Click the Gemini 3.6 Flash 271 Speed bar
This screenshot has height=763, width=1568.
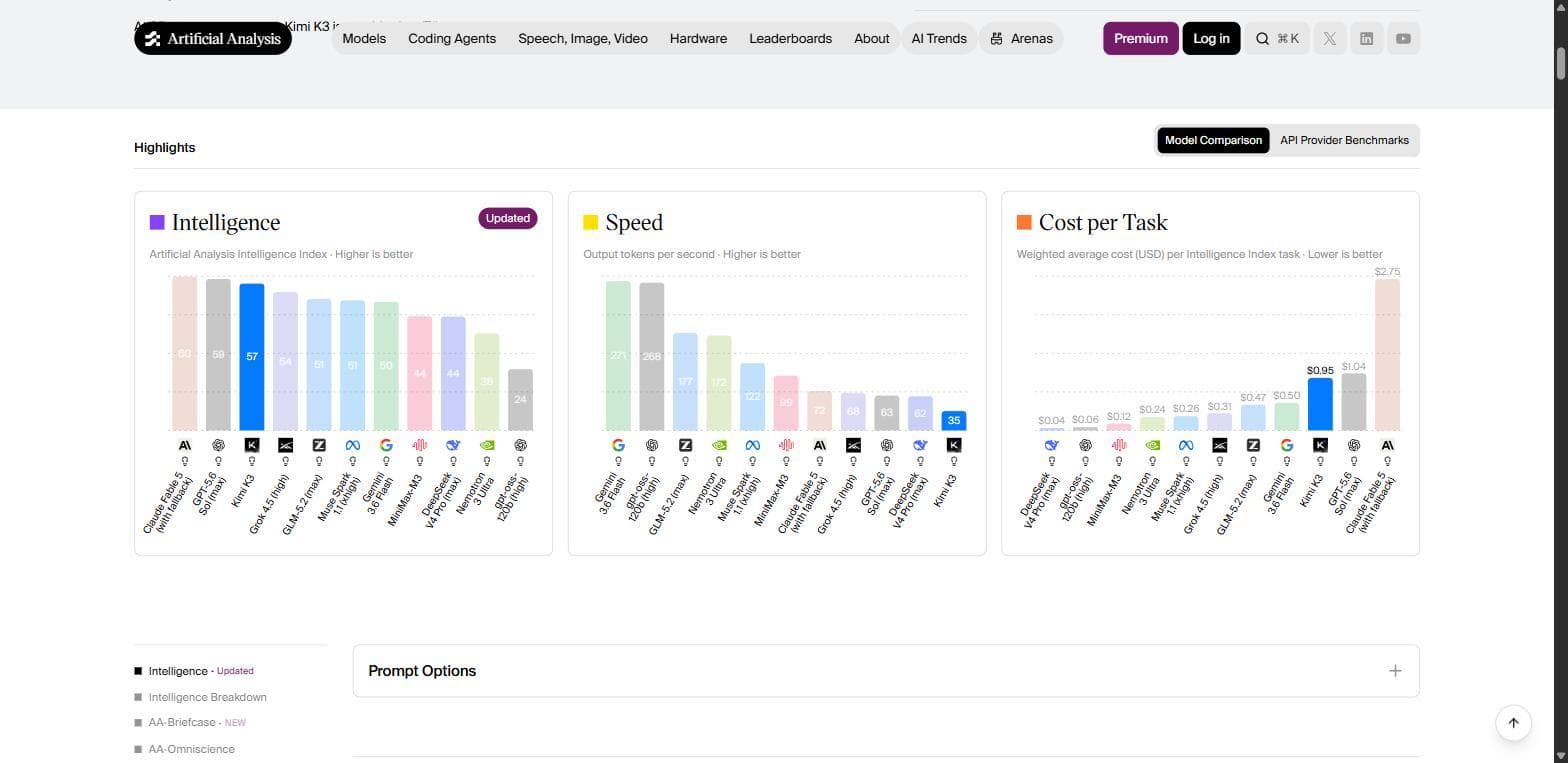pos(618,356)
